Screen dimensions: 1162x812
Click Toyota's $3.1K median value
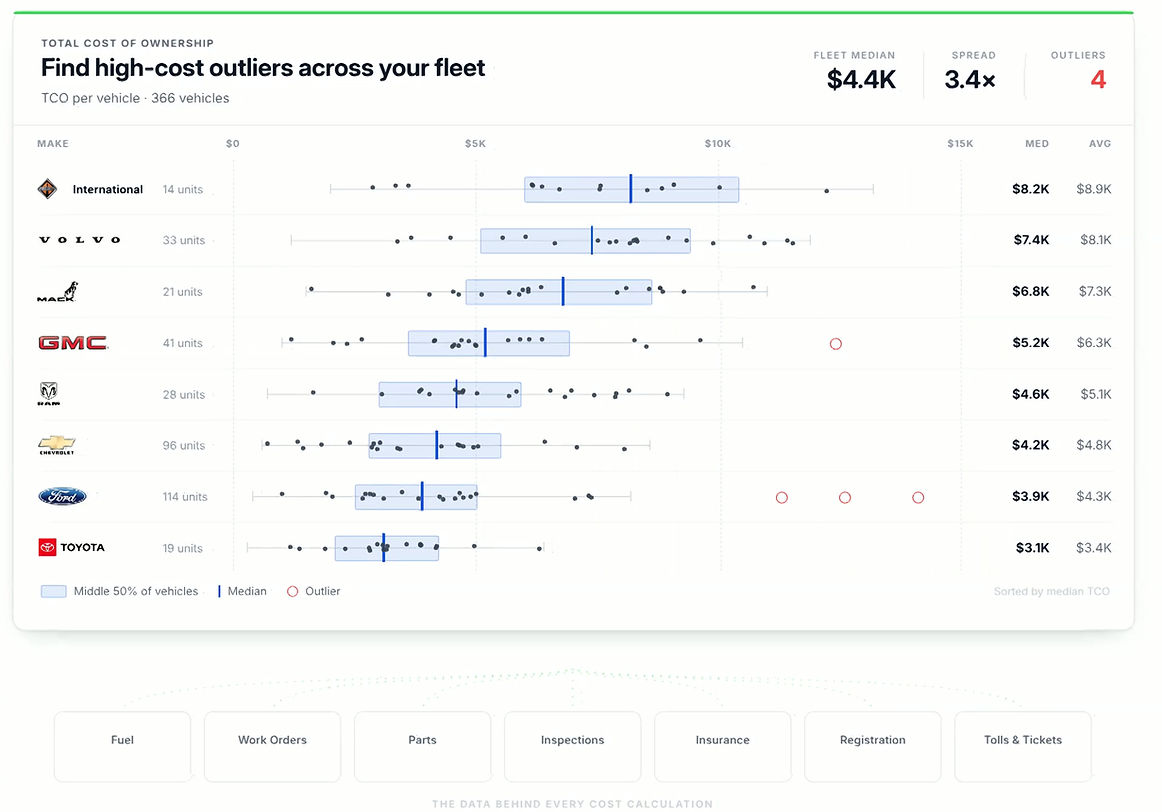point(1032,548)
